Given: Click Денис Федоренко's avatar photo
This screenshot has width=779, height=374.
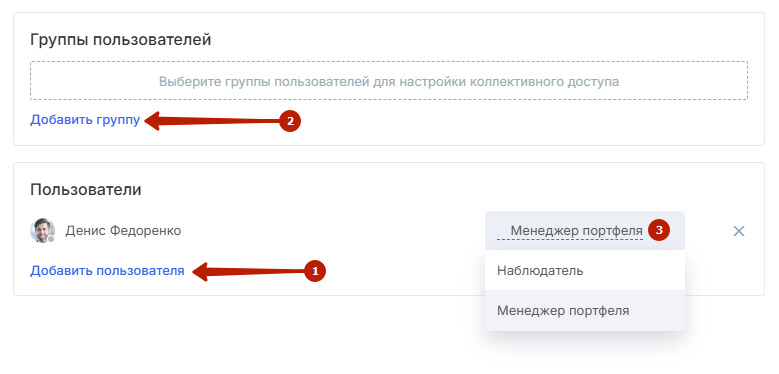Looking at the screenshot, I should click(42, 230).
